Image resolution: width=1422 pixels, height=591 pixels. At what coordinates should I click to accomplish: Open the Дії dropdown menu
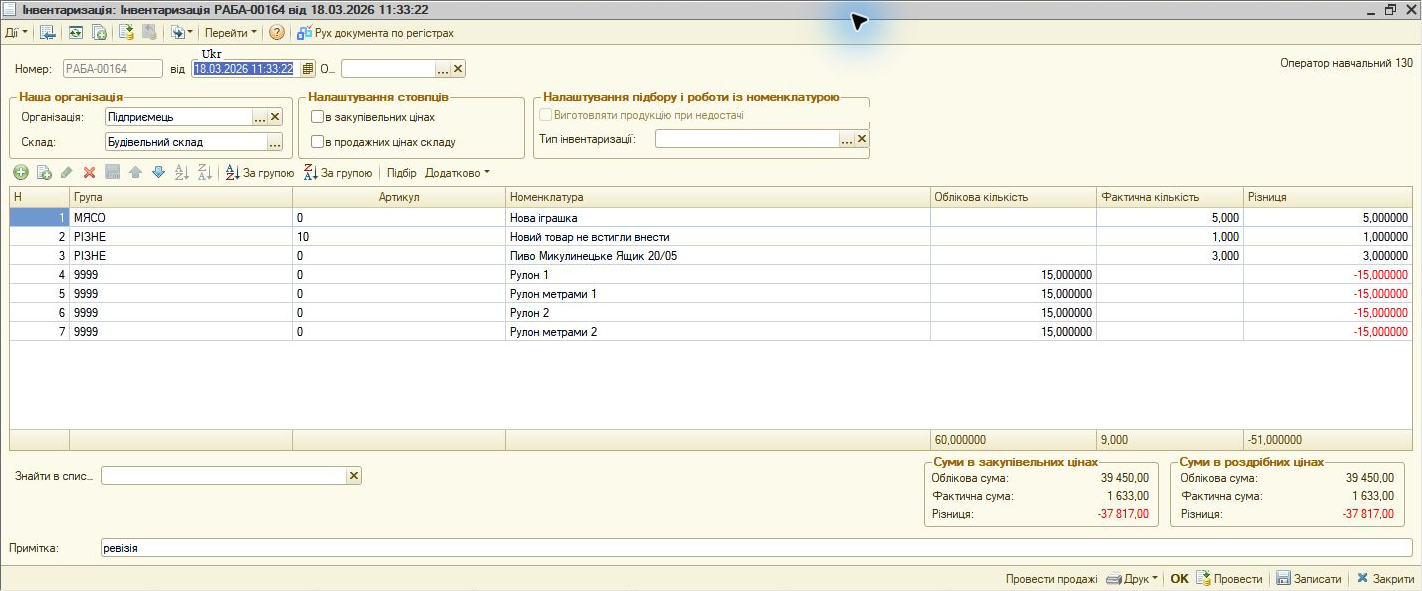click(16, 33)
